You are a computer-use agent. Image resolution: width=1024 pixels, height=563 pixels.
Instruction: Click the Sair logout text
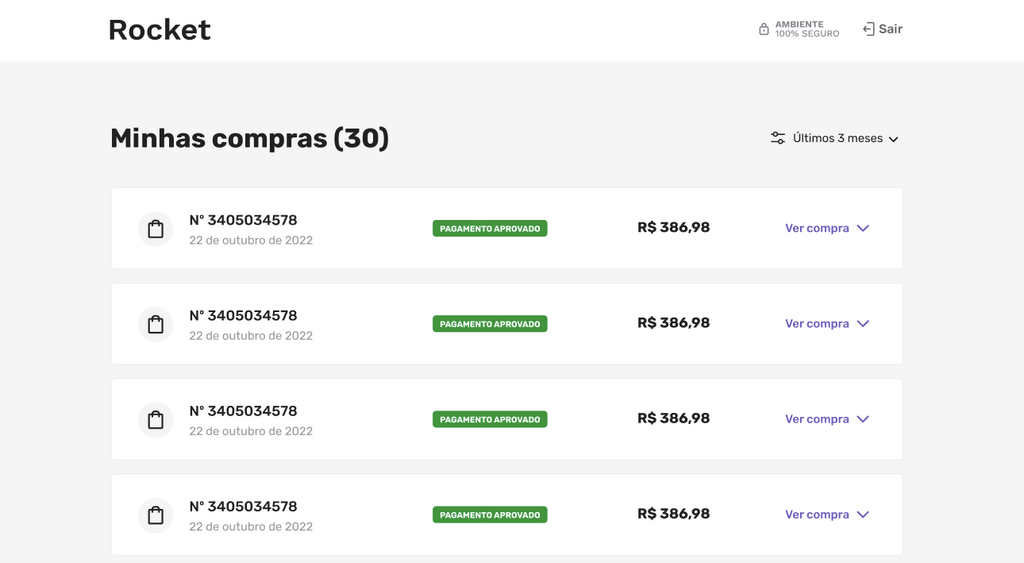tap(890, 29)
